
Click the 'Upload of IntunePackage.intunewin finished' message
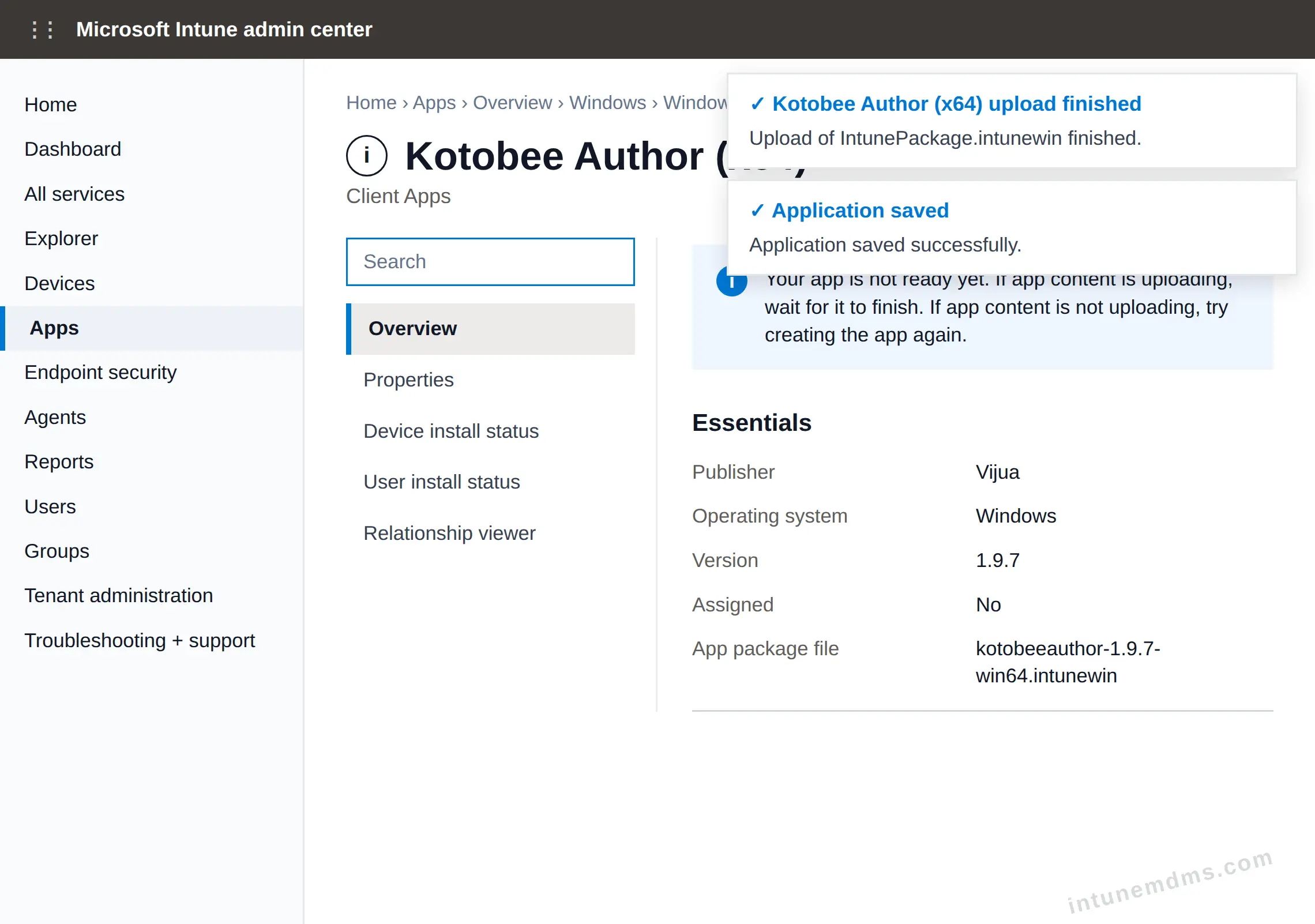tap(945, 138)
